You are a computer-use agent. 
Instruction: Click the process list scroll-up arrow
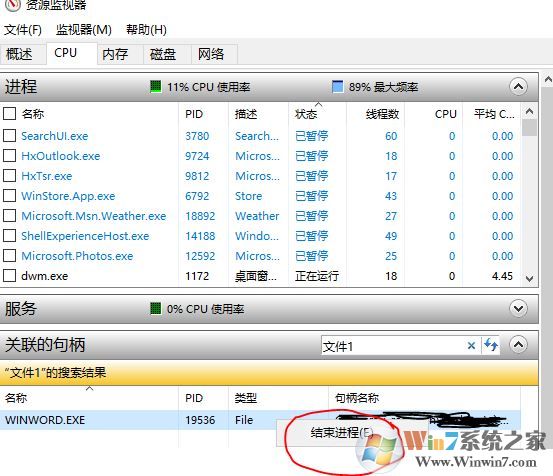point(529,112)
